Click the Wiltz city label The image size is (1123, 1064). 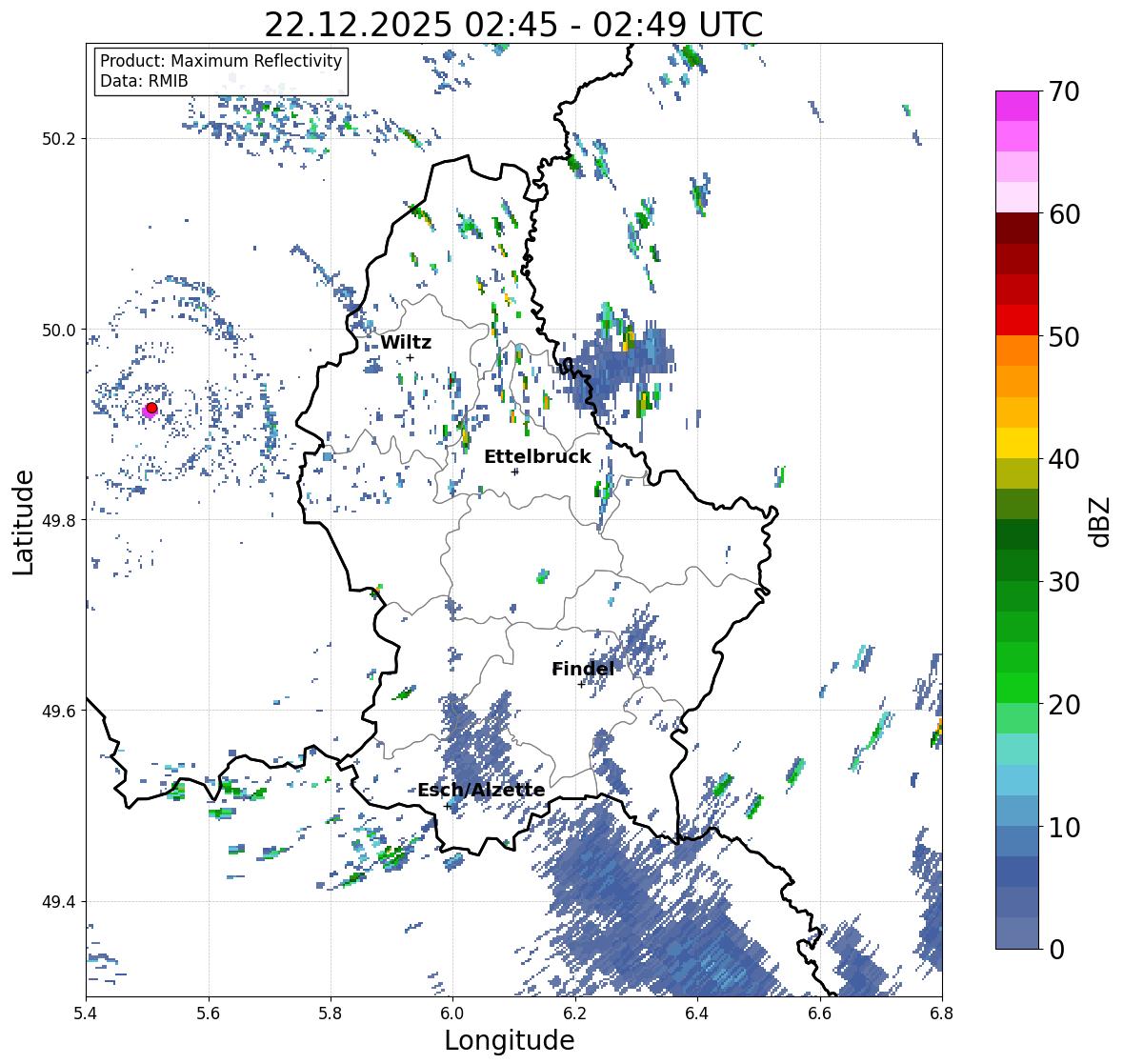406,342
